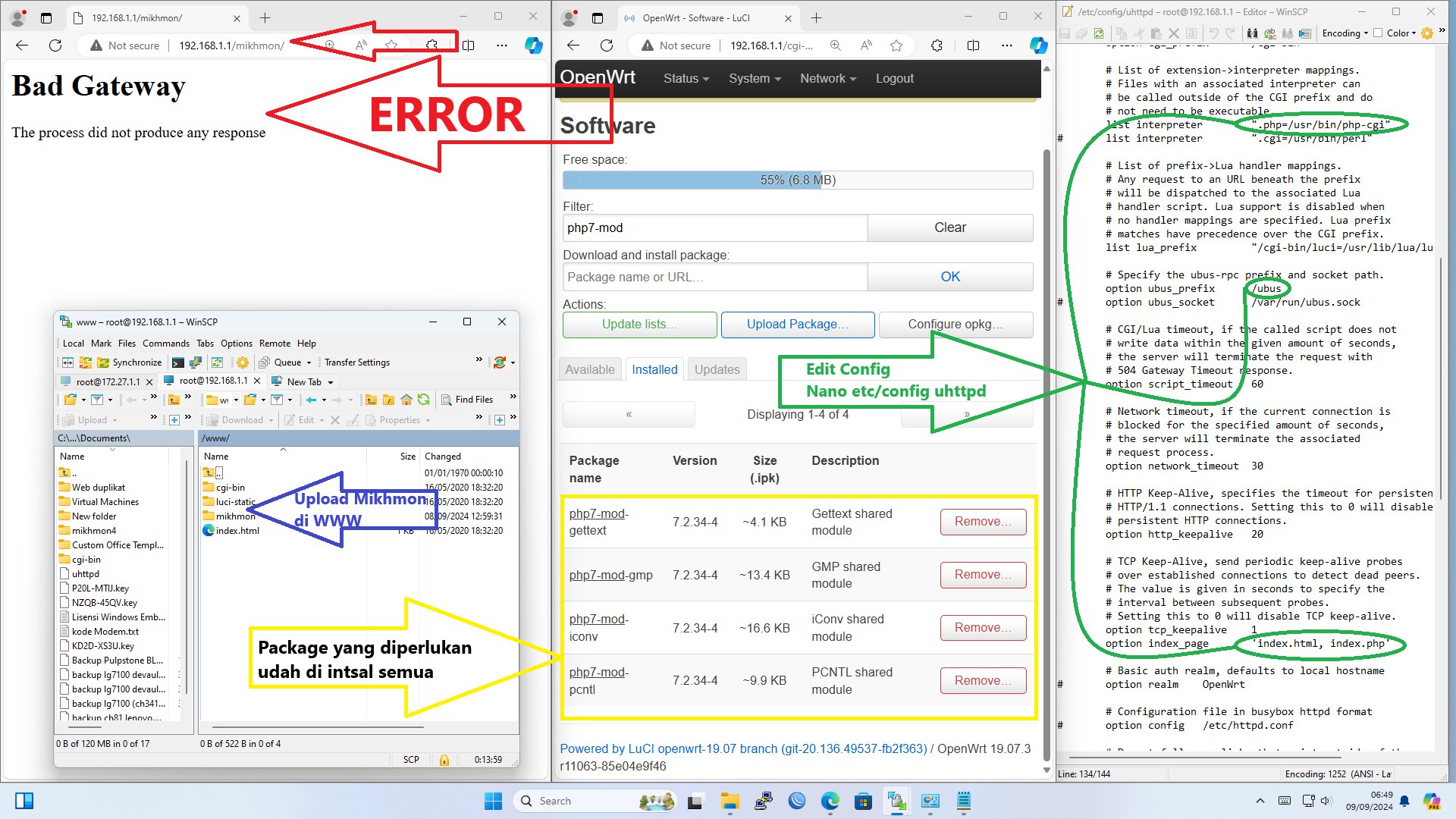Open editor preferences gear icon in WinSCP editor
1456x819 pixels.
[1427, 33]
